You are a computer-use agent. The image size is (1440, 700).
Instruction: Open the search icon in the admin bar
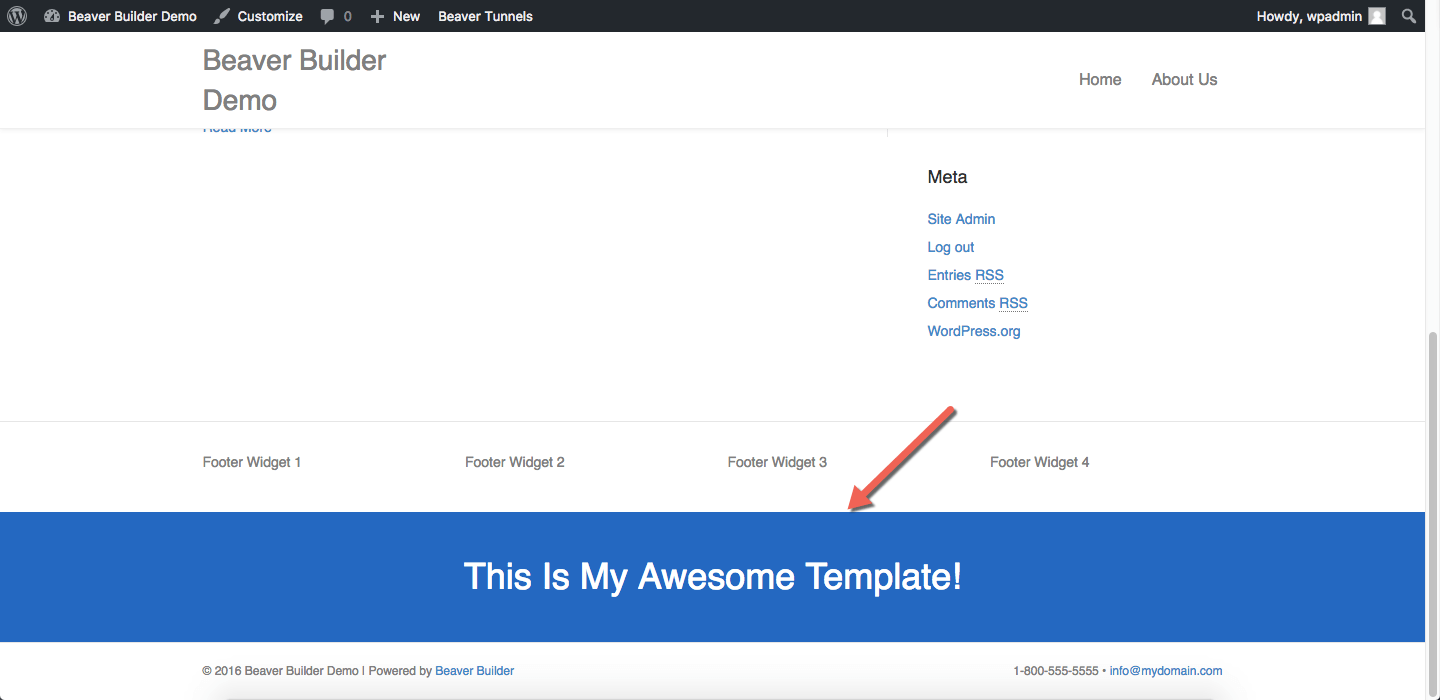coord(1408,15)
